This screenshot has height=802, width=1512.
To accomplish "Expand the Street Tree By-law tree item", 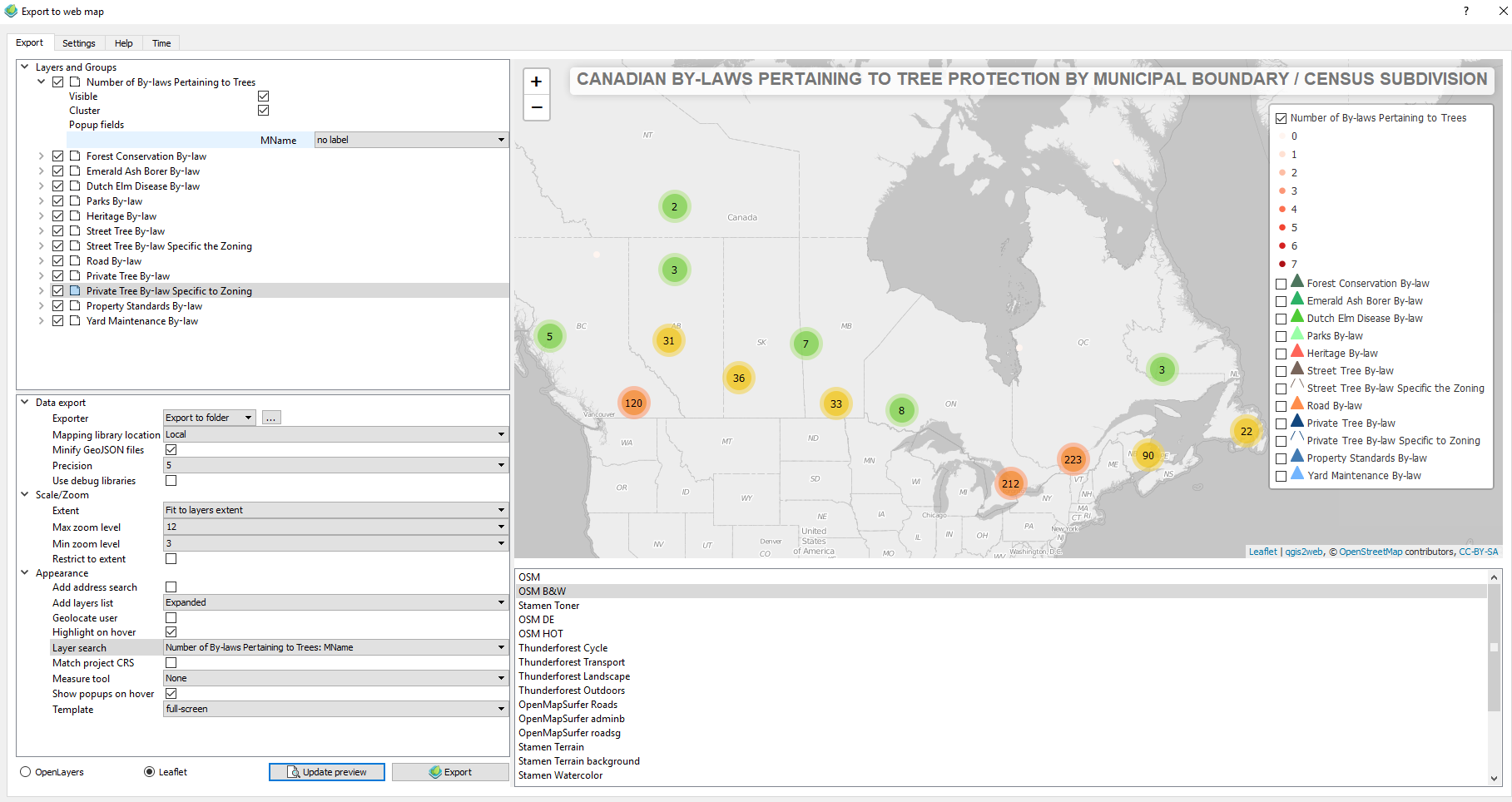I will [41, 230].
